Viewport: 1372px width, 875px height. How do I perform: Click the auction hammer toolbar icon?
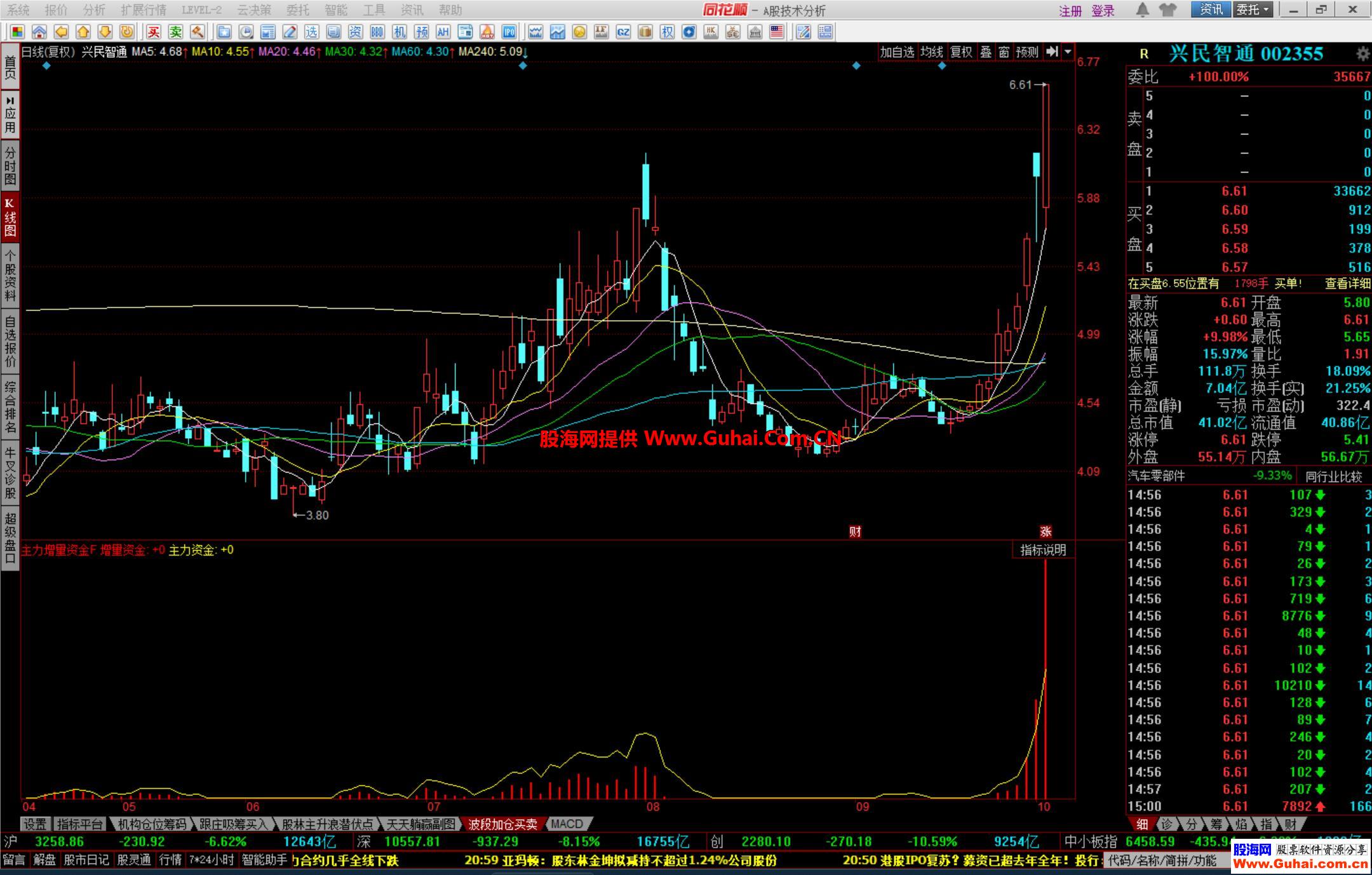click(x=198, y=32)
